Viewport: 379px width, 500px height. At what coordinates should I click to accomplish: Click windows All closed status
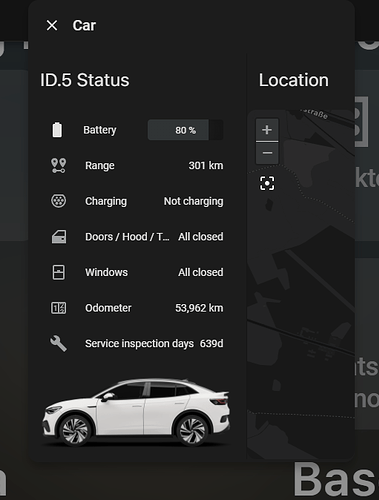[x=201, y=272]
